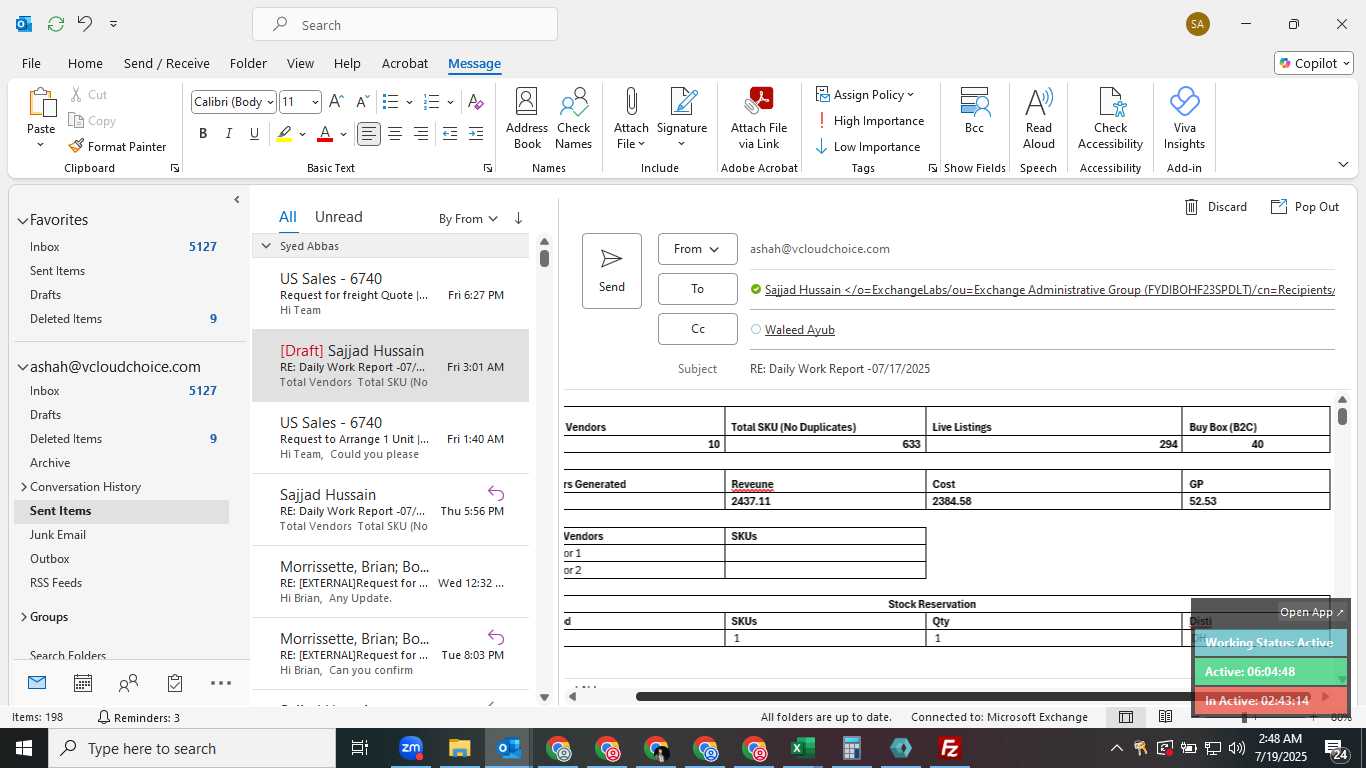
Task: Apply red font color
Action: tap(324, 133)
